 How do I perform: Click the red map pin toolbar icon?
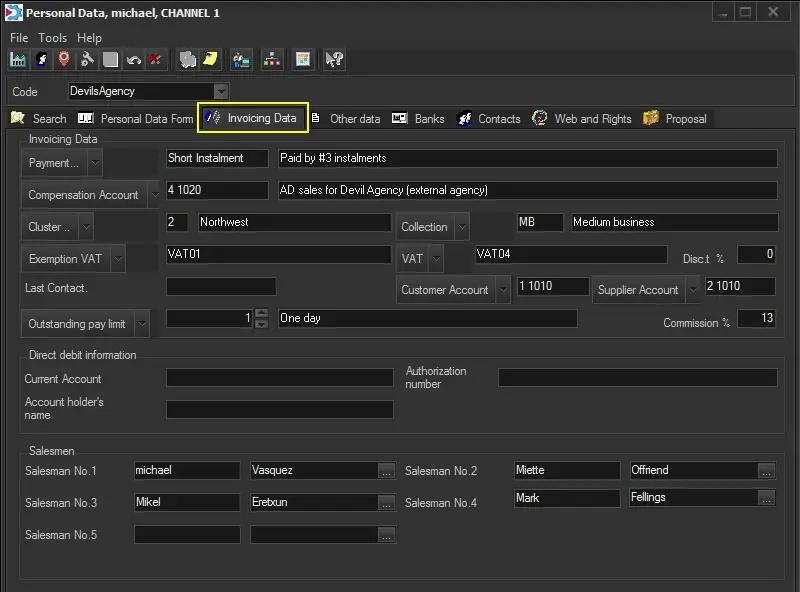click(x=64, y=60)
